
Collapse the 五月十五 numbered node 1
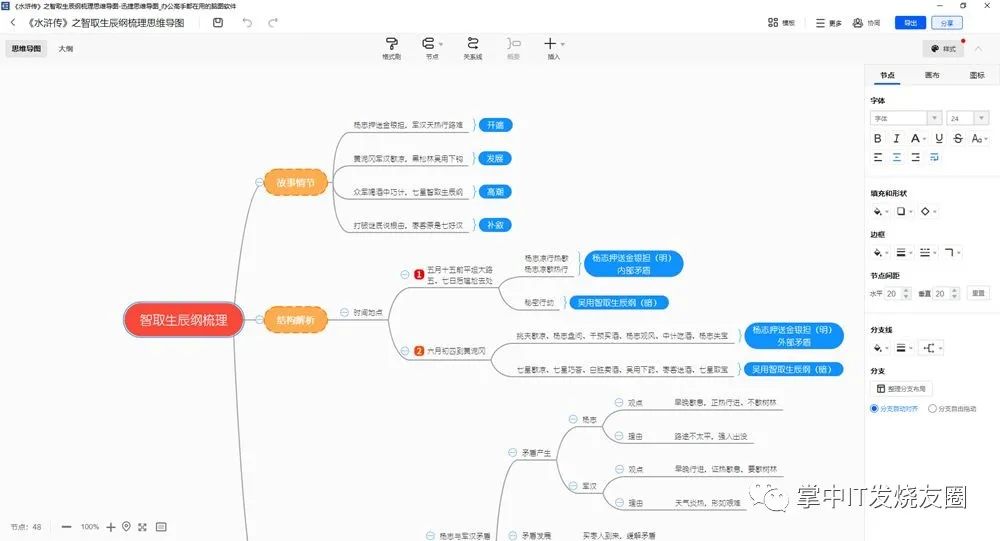[x=405, y=274]
